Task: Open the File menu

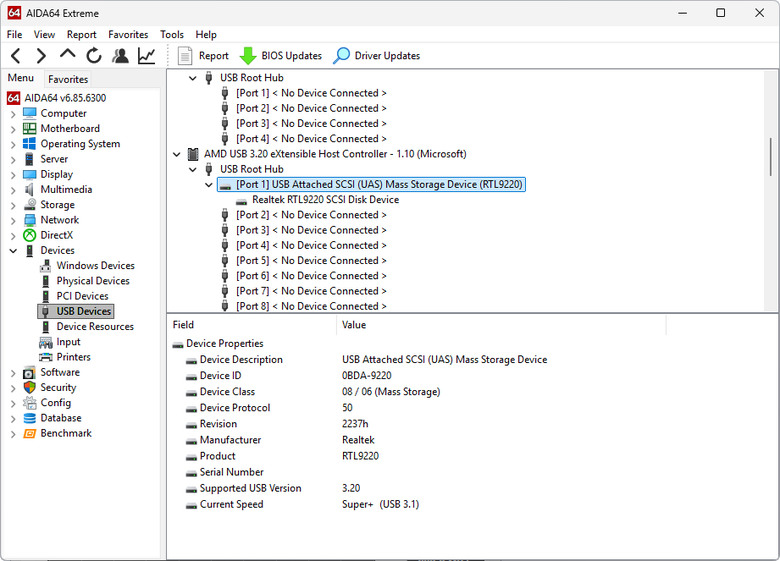Action: click(x=14, y=34)
